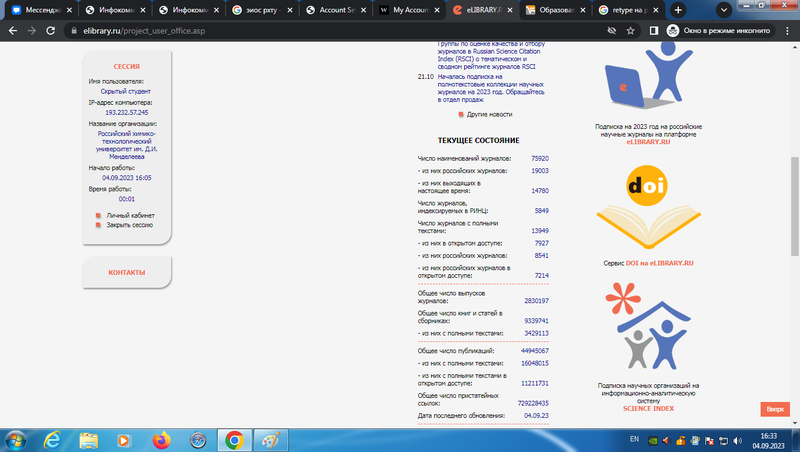Image resolution: width=800 pixels, height=452 pixels.
Task: Click the orange Вверх button
Action: [776, 409]
